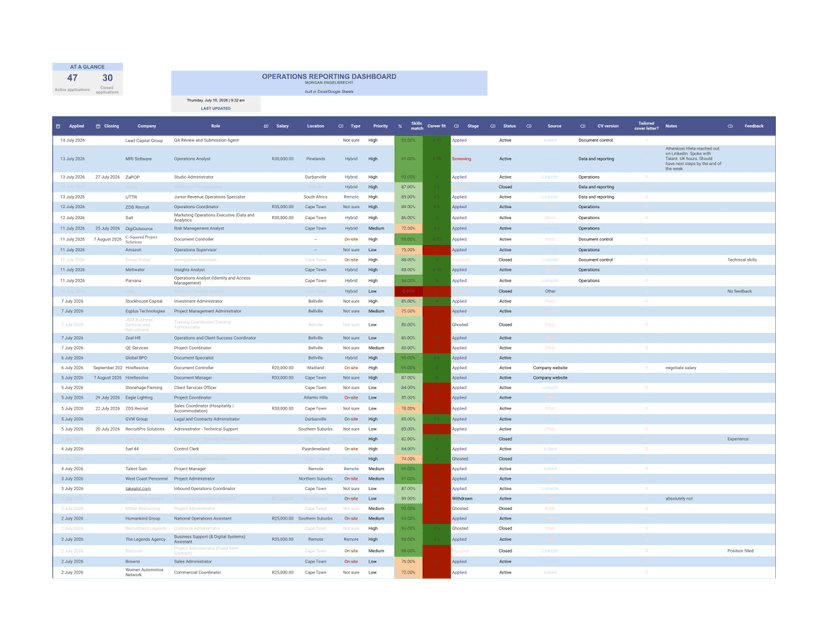Click the calendar icon beside Closing header
Screen dimensions: 828x639
pyautogui.click(x=98, y=126)
